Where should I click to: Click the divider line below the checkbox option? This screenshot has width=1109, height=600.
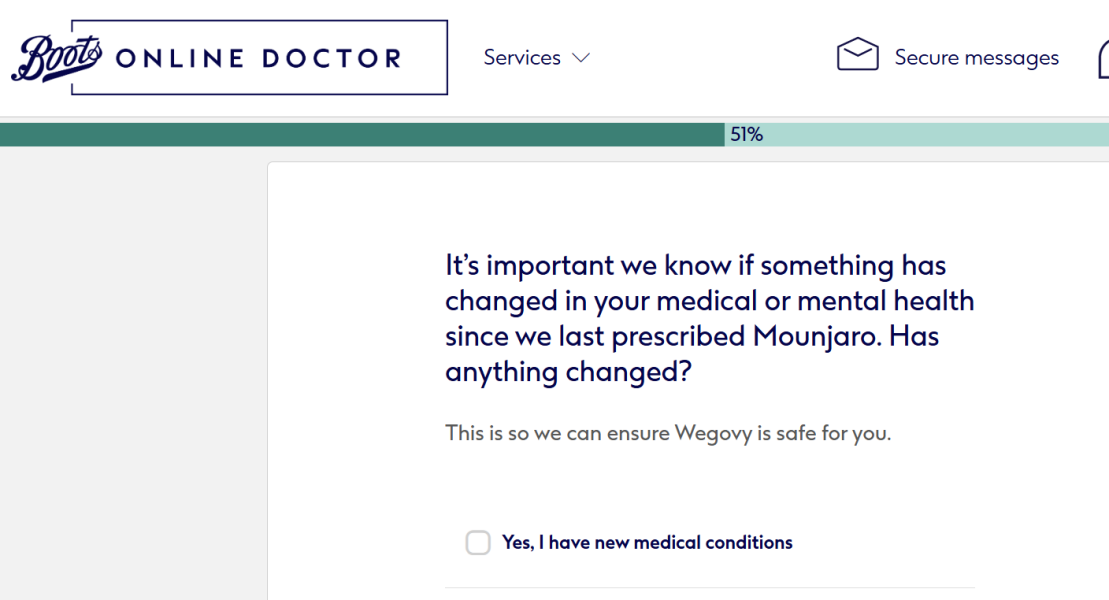710,587
